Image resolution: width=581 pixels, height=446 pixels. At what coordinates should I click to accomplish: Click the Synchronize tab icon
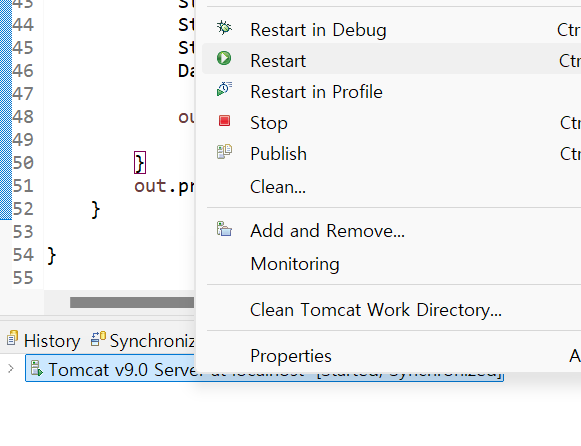click(98, 339)
